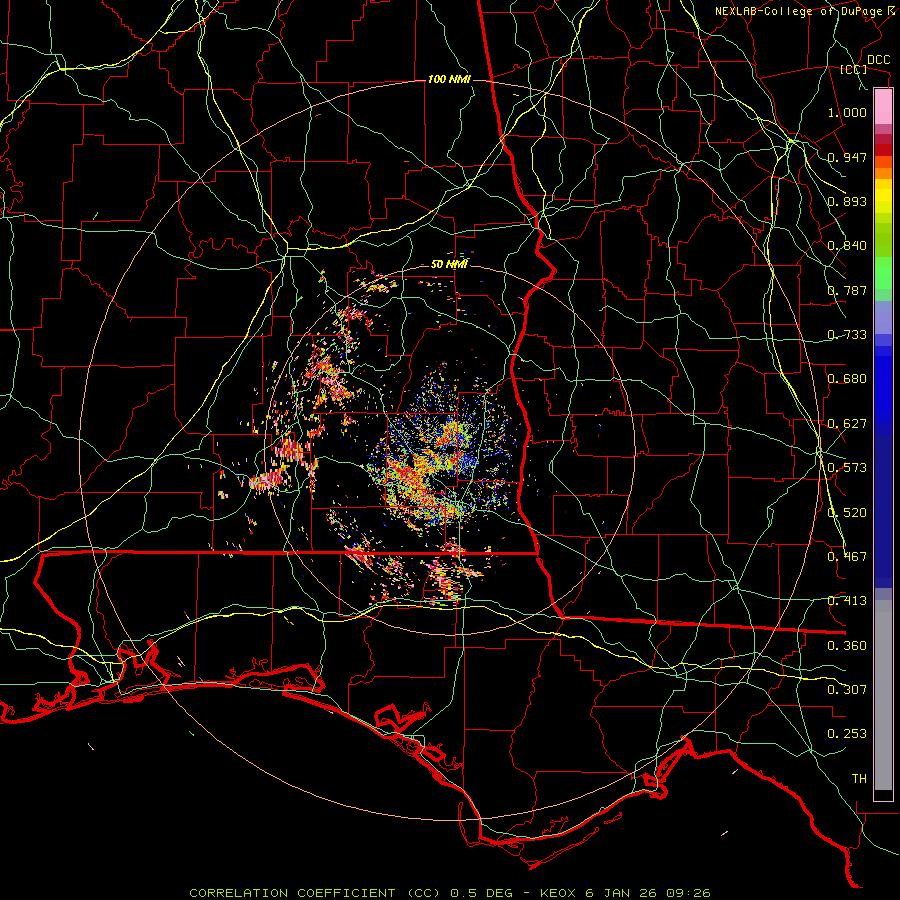Click the 0.680 legend value
Viewport: 900px width, 900px height.
847,379
